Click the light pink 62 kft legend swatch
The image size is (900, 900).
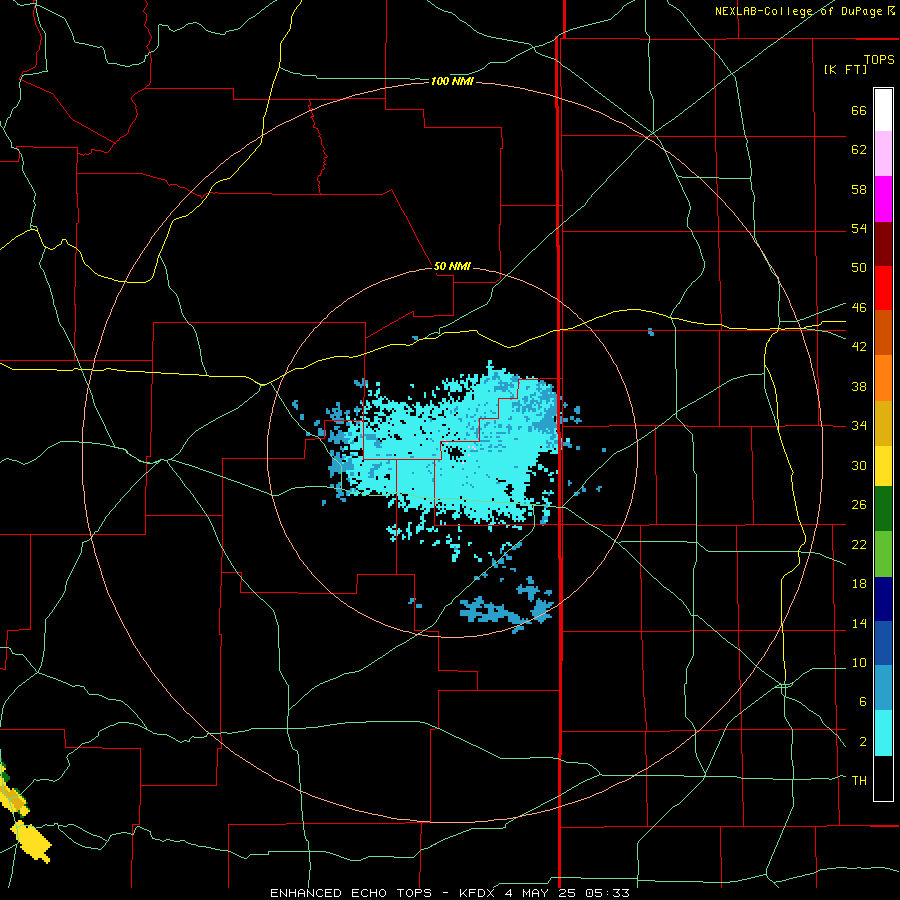[883, 154]
